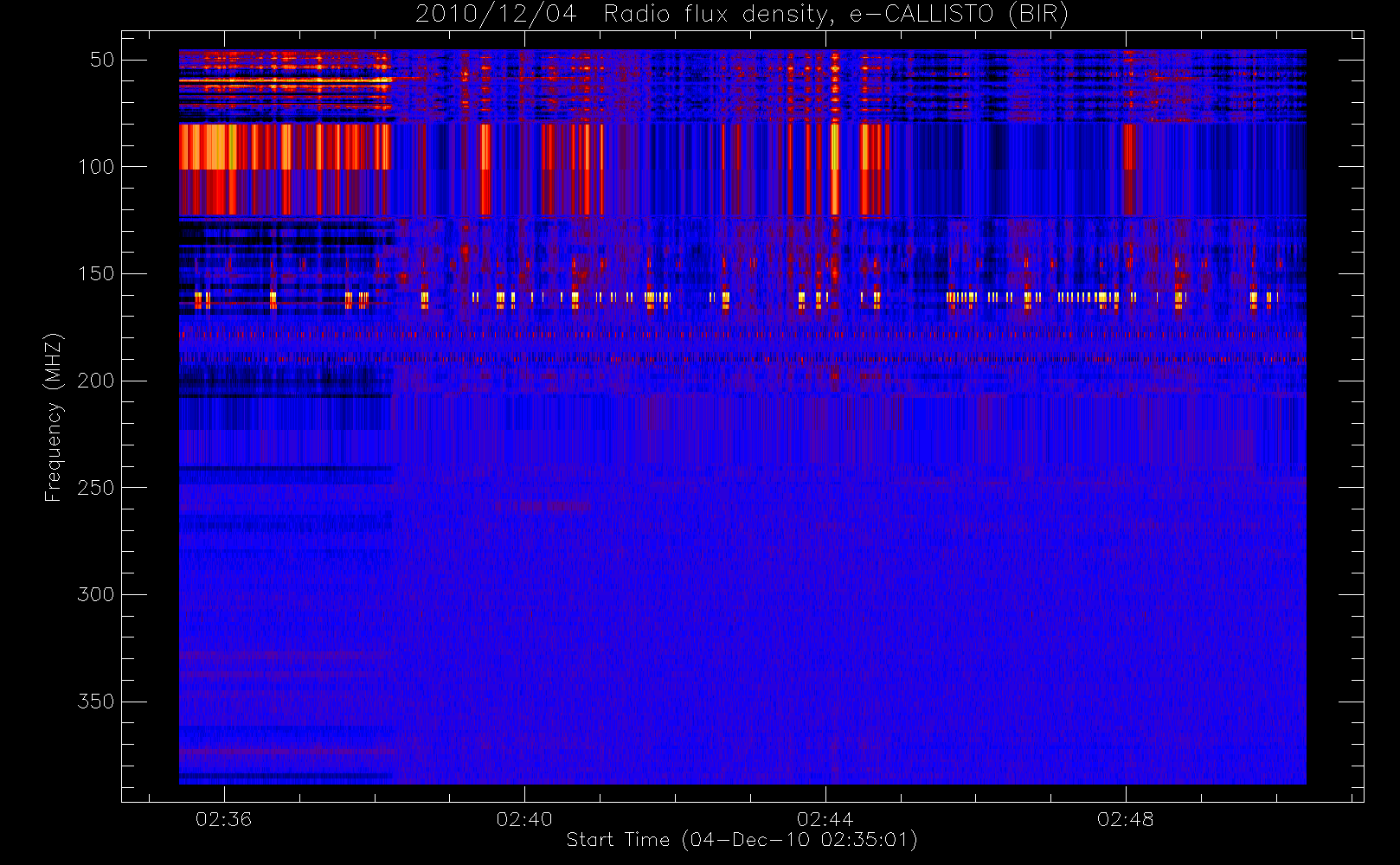Click the 350 frequency tick label
This screenshot has width=1400, height=865.
click(x=96, y=702)
